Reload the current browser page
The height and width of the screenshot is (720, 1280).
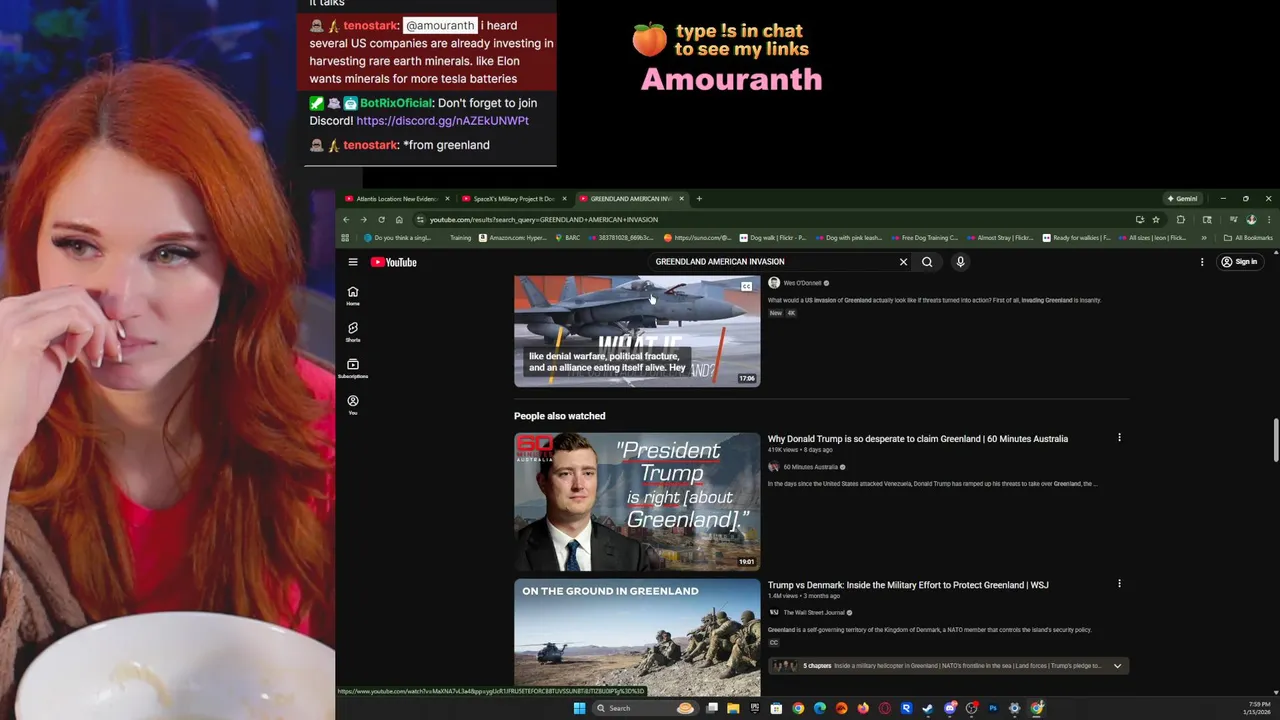pos(381,220)
